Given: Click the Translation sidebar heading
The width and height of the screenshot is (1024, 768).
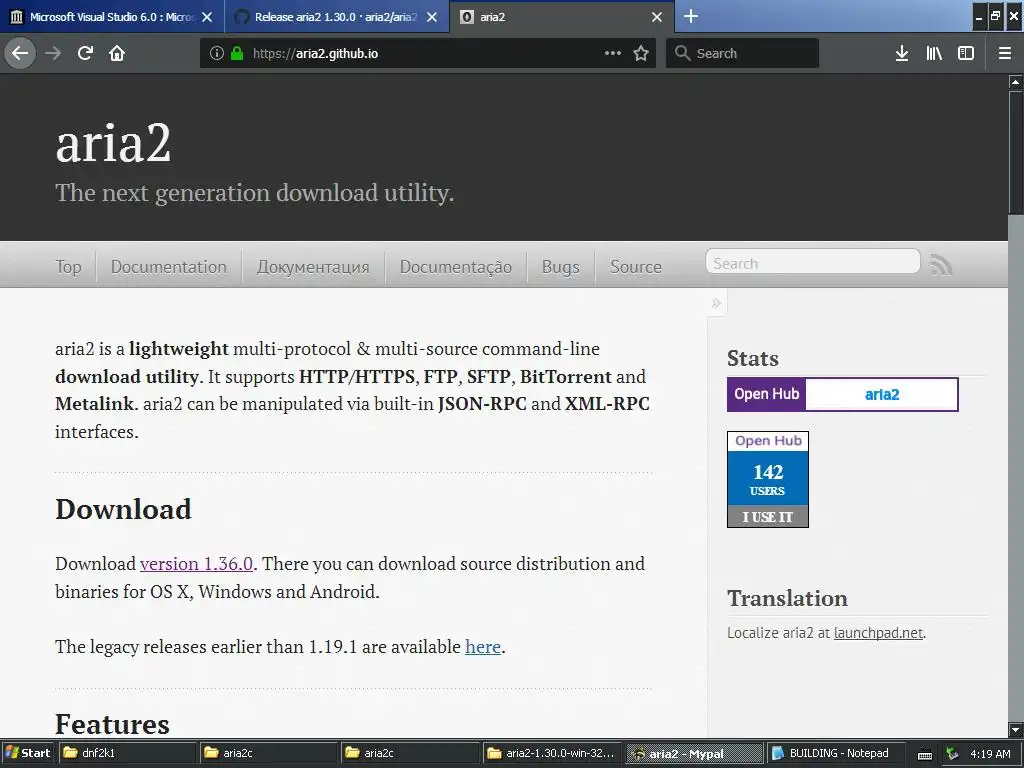Looking at the screenshot, I should (788, 598).
